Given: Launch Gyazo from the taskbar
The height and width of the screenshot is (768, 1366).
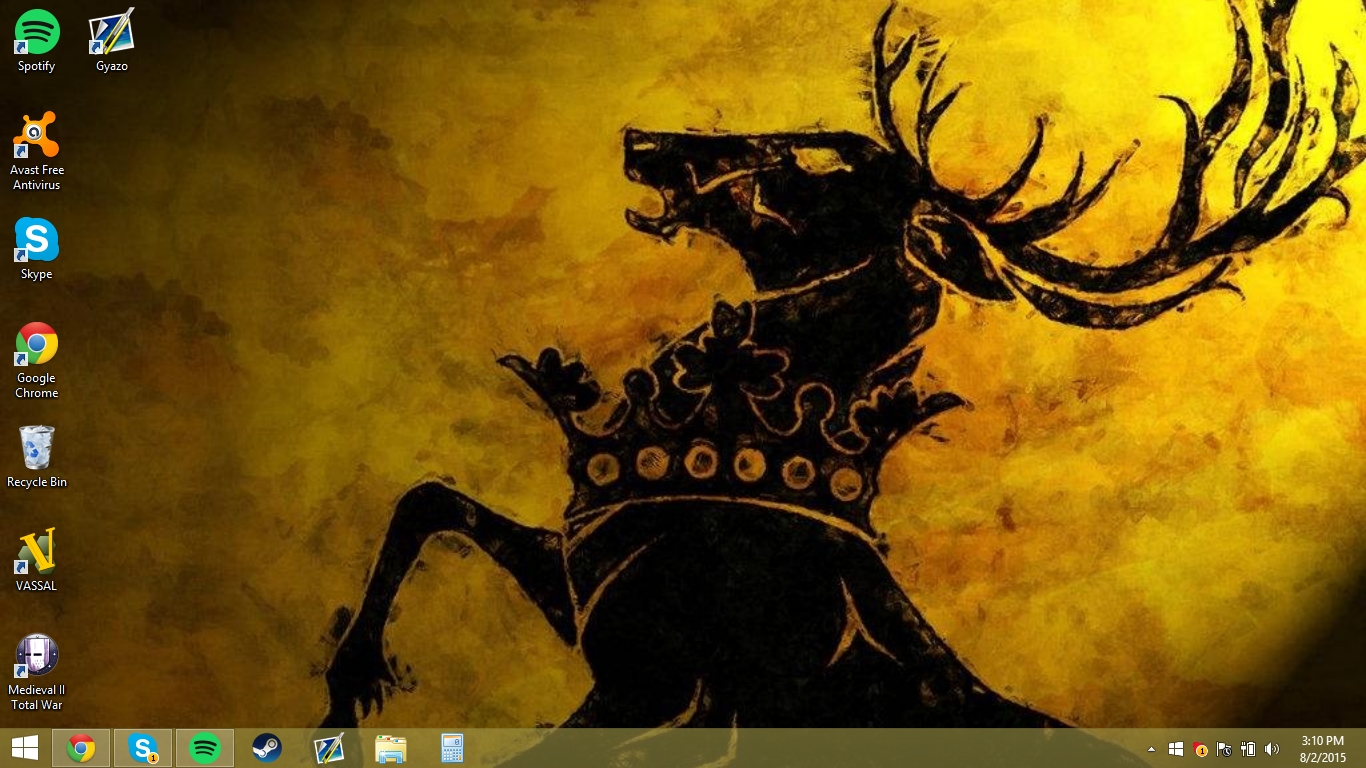Looking at the screenshot, I should [329, 748].
